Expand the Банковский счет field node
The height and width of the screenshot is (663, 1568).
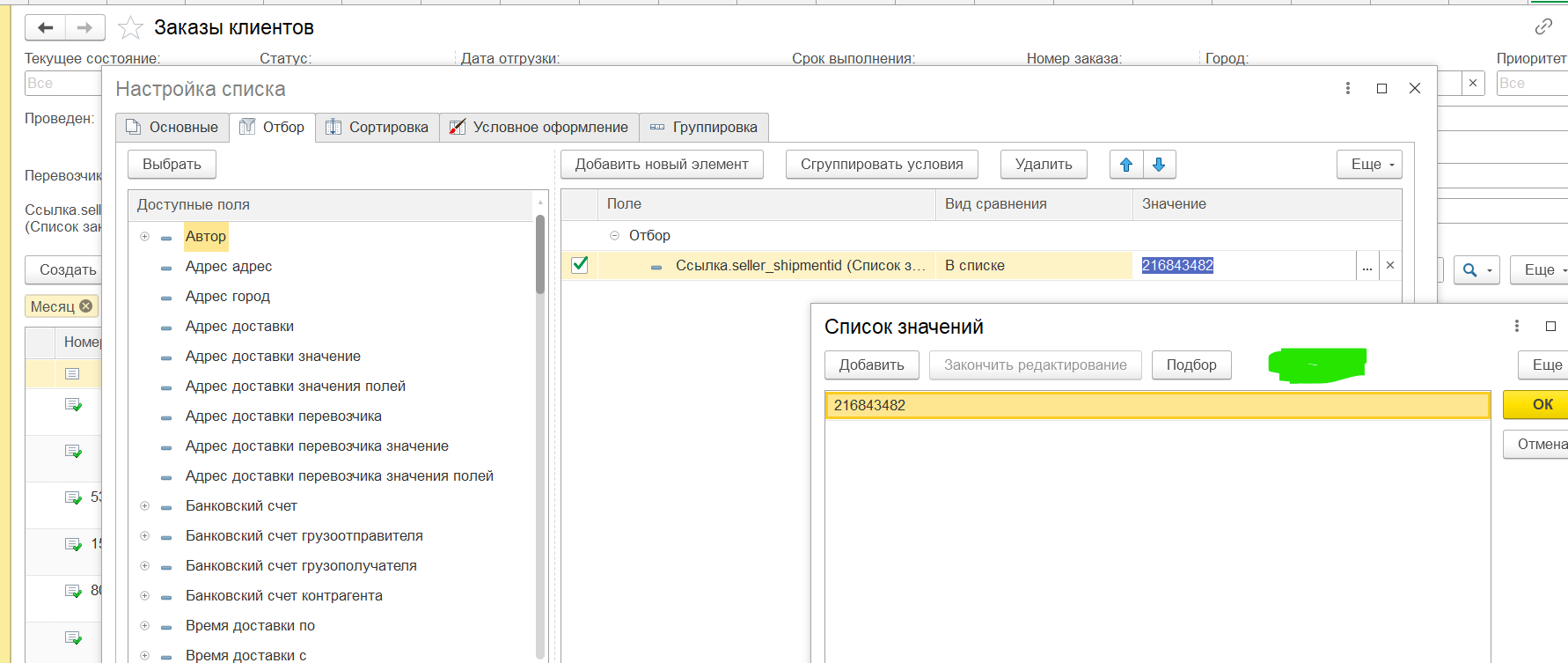click(145, 506)
